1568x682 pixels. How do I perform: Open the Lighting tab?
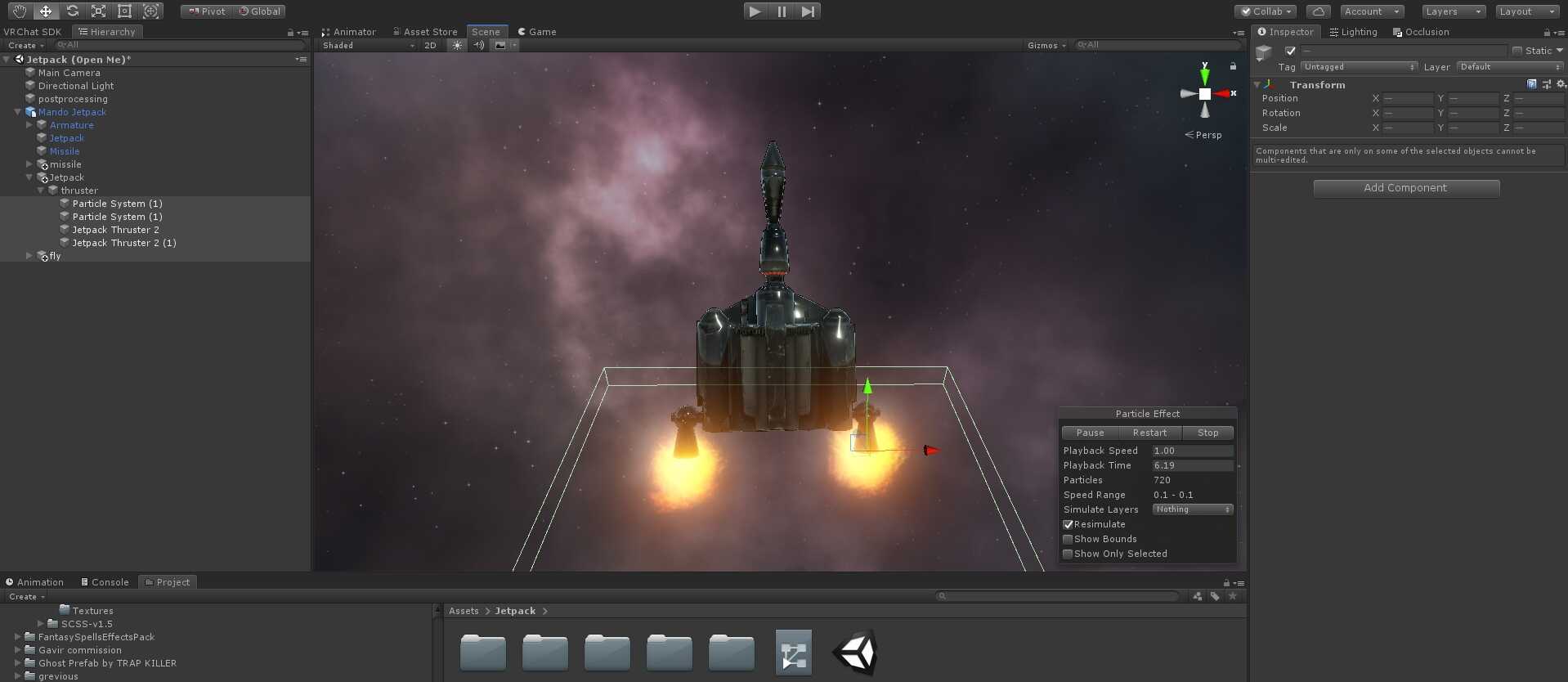(1353, 32)
